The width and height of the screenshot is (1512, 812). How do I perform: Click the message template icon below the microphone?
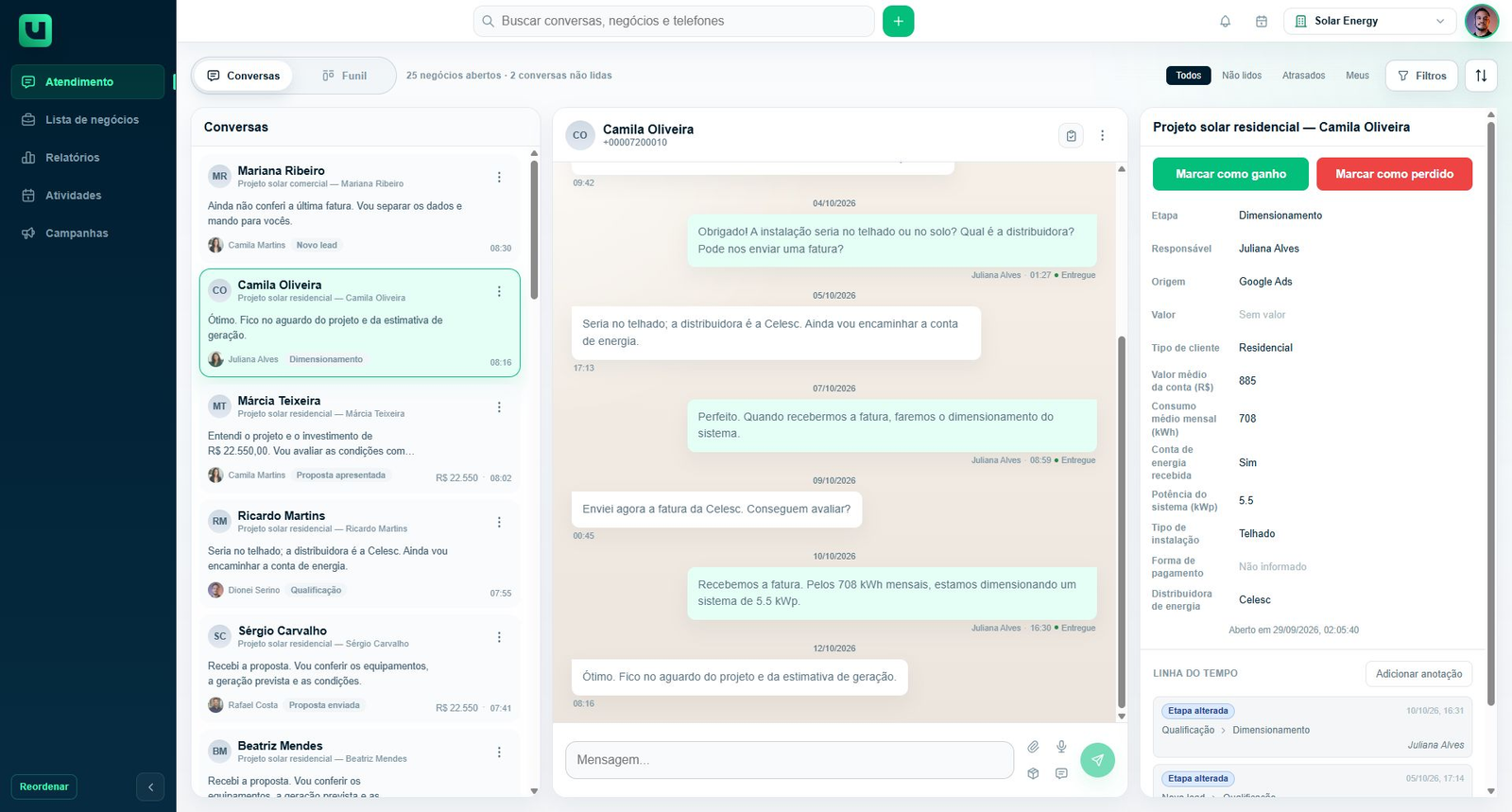pyautogui.click(x=1061, y=773)
